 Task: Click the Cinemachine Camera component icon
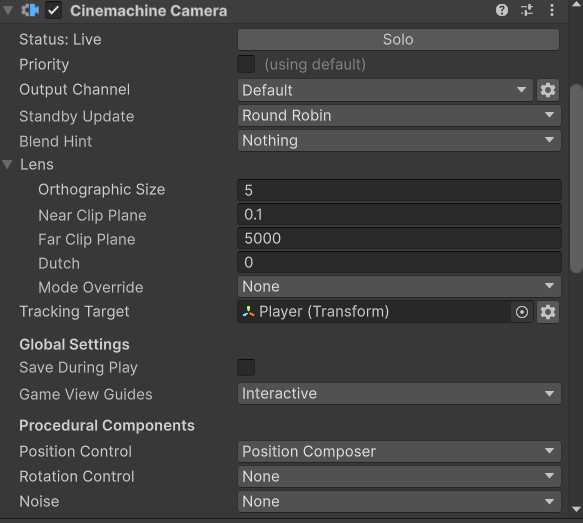tap(30, 10)
